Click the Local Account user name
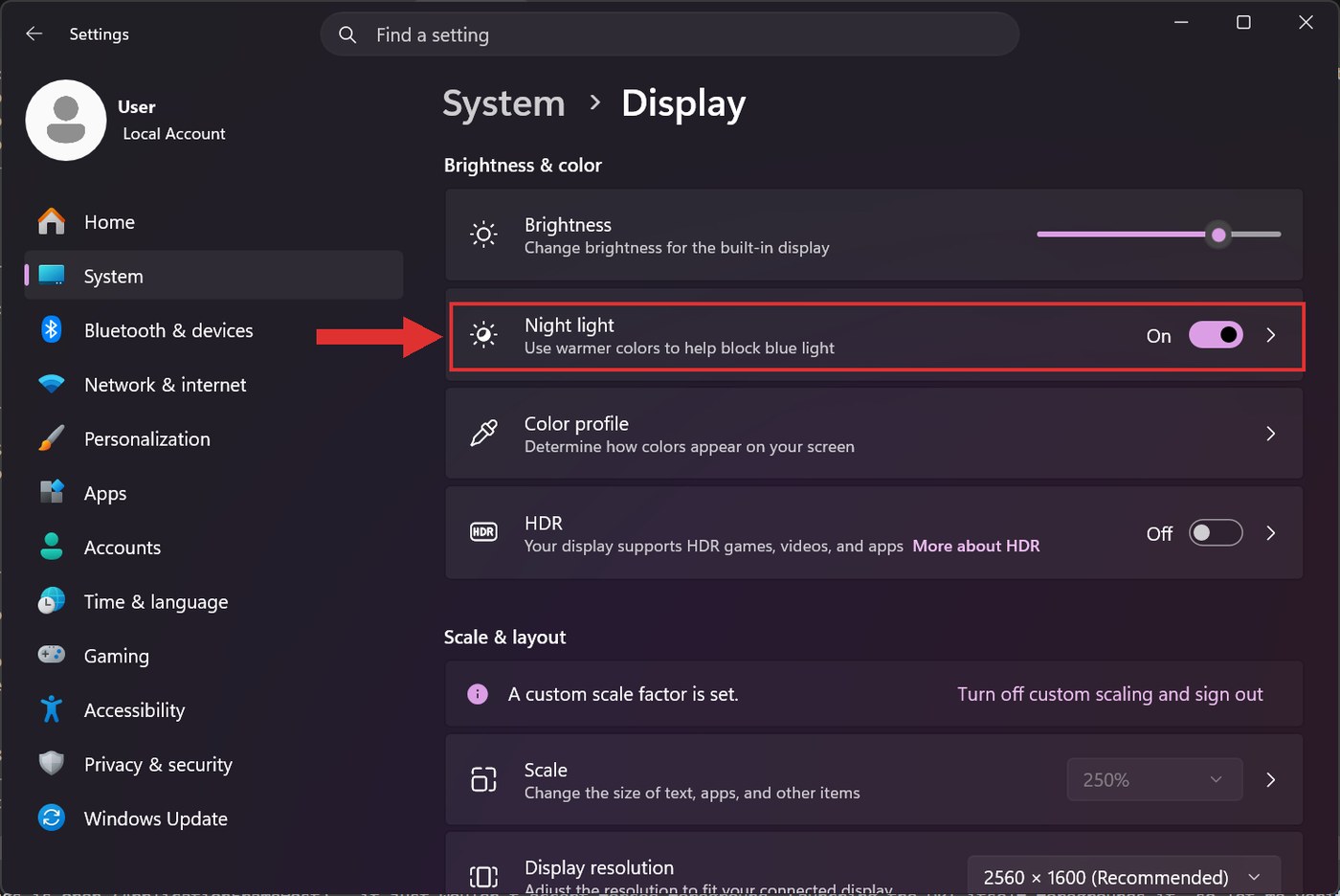This screenshot has height=896, width=1340. click(x=174, y=134)
